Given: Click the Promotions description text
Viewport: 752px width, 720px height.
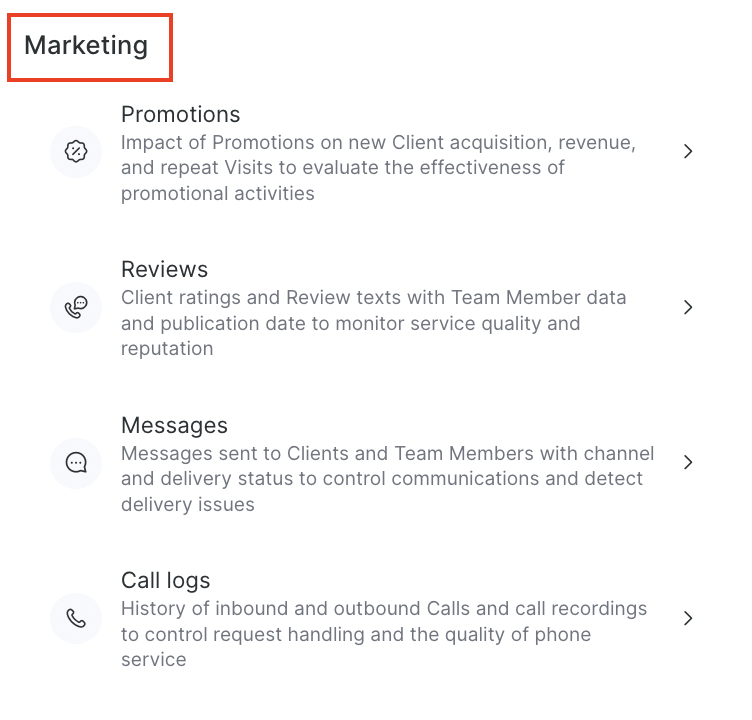Looking at the screenshot, I should [377, 168].
